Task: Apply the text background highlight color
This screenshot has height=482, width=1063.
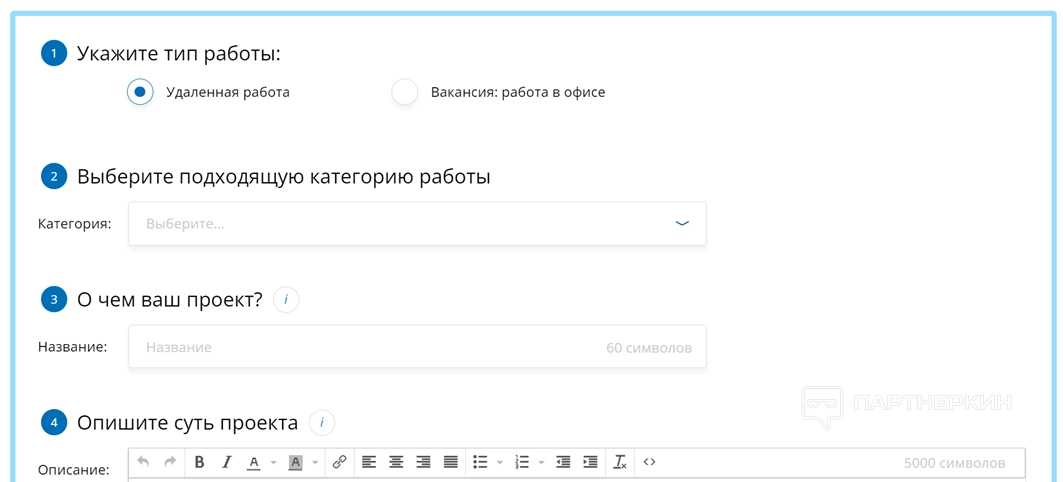Action: coord(295,462)
